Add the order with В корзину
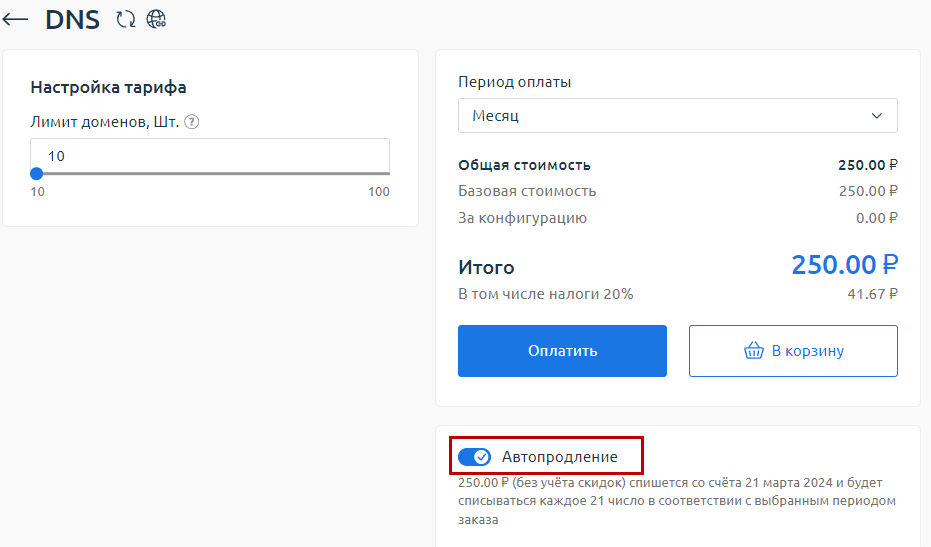Image resolution: width=931 pixels, height=547 pixels. coord(792,351)
